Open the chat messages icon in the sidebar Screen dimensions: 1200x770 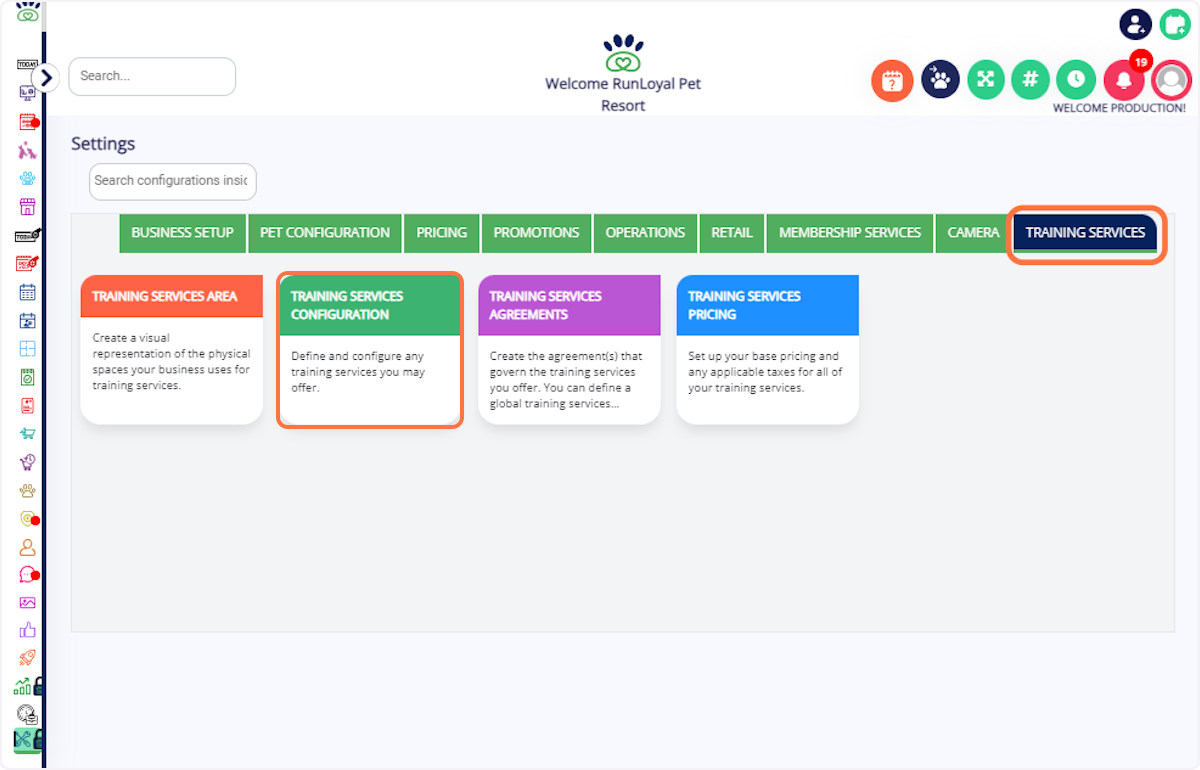click(x=27, y=574)
